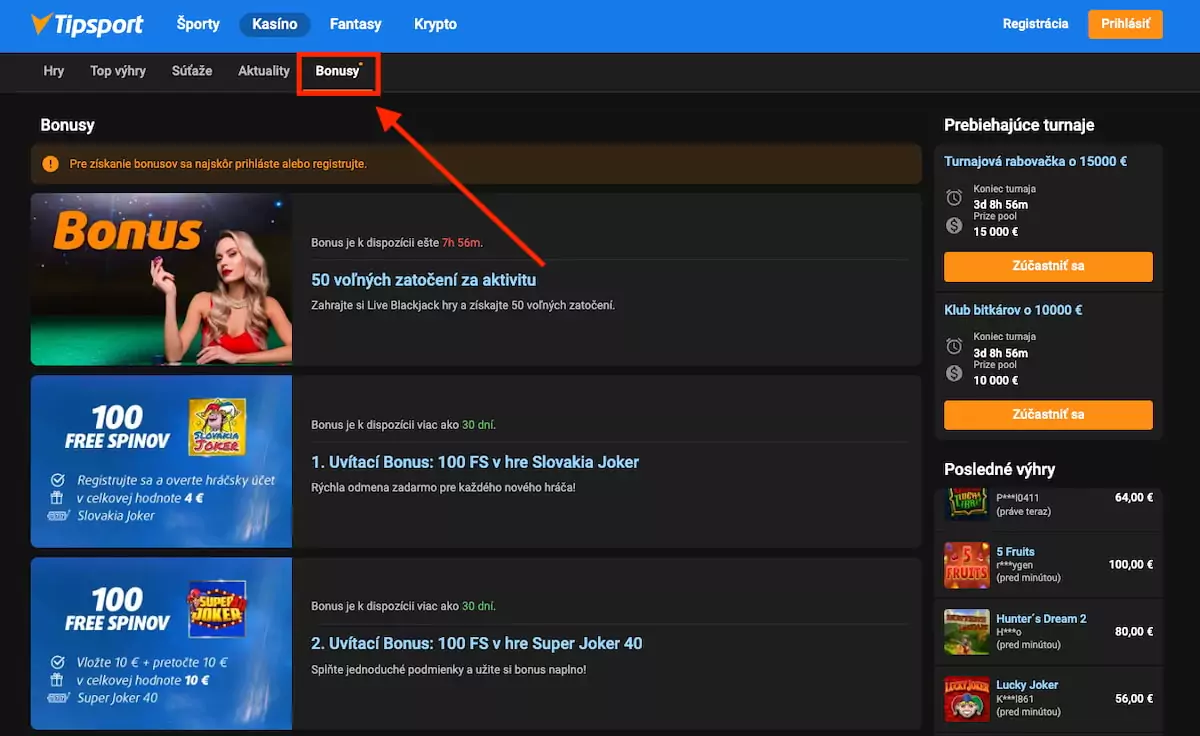The width and height of the screenshot is (1200, 736).
Task: Click the Prihlásiť button
Action: 1125,23
